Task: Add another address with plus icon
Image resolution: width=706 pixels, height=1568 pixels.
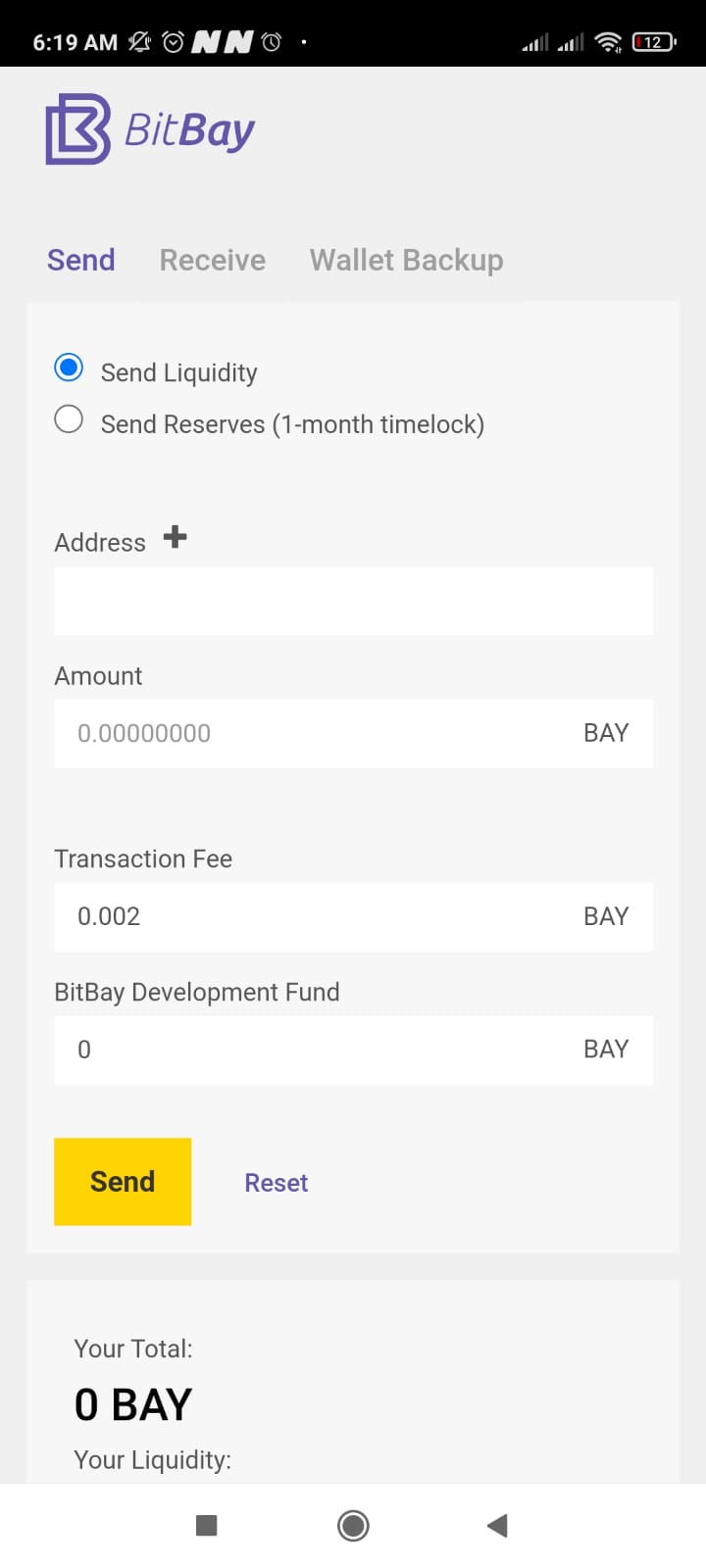Action: point(175,537)
